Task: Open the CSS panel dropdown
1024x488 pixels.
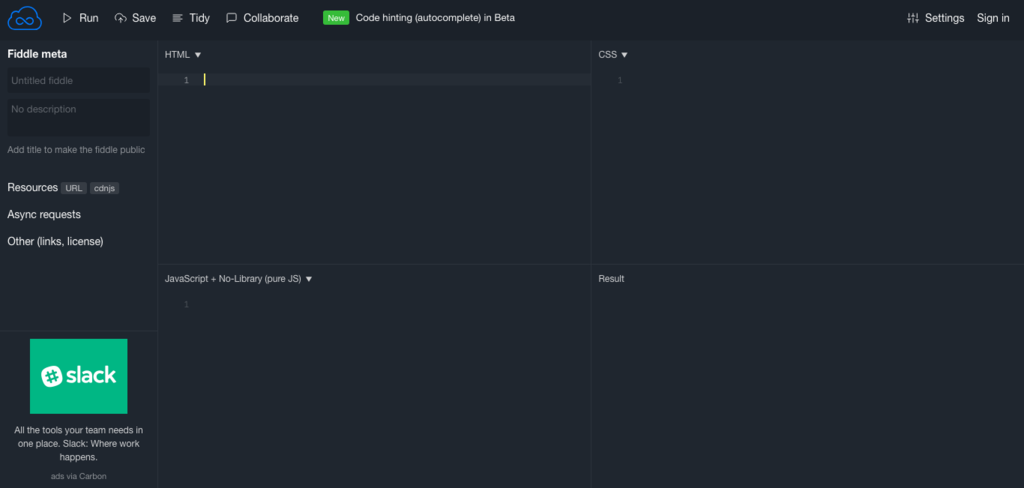Action: (x=613, y=55)
